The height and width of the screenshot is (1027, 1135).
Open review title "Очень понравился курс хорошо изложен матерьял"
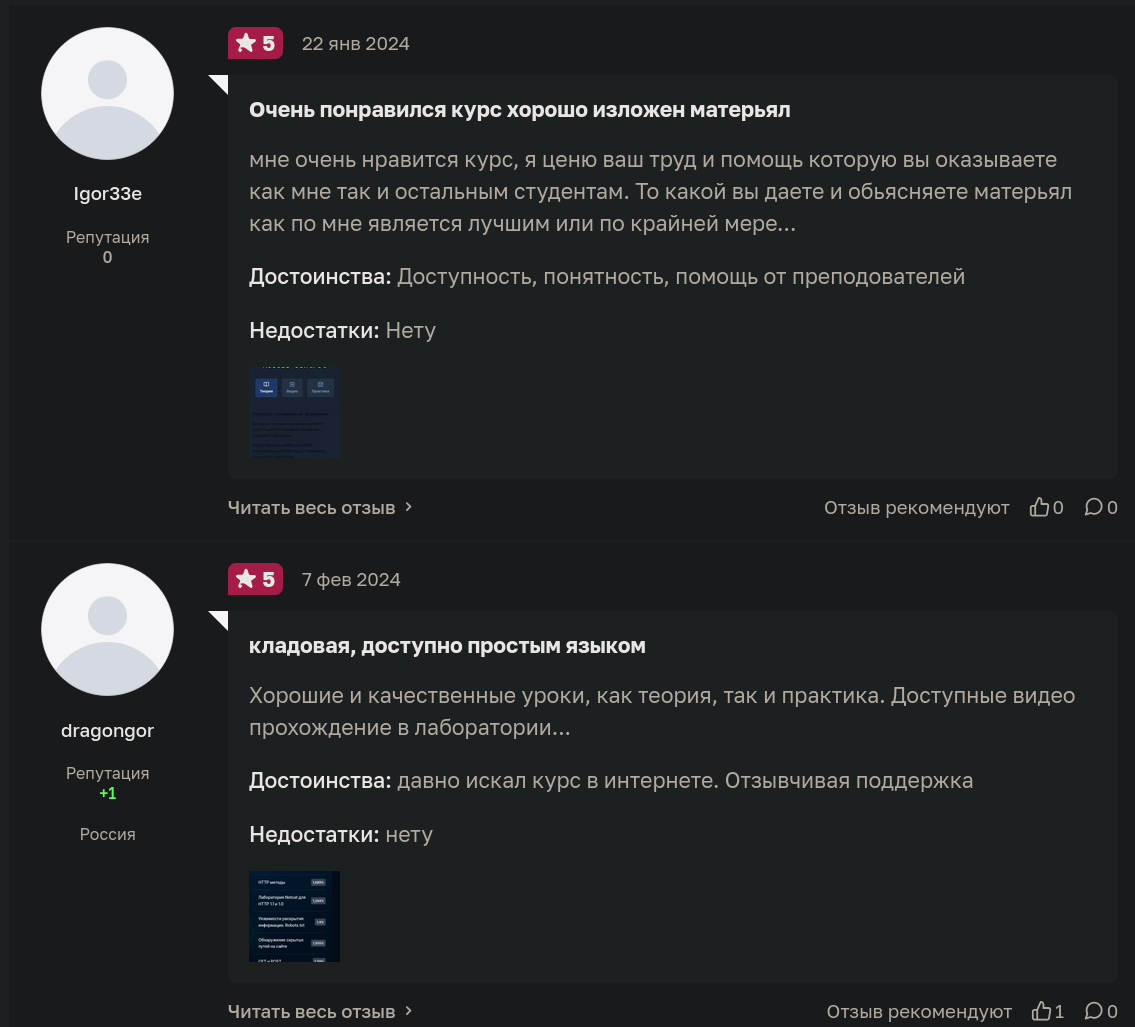click(519, 110)
